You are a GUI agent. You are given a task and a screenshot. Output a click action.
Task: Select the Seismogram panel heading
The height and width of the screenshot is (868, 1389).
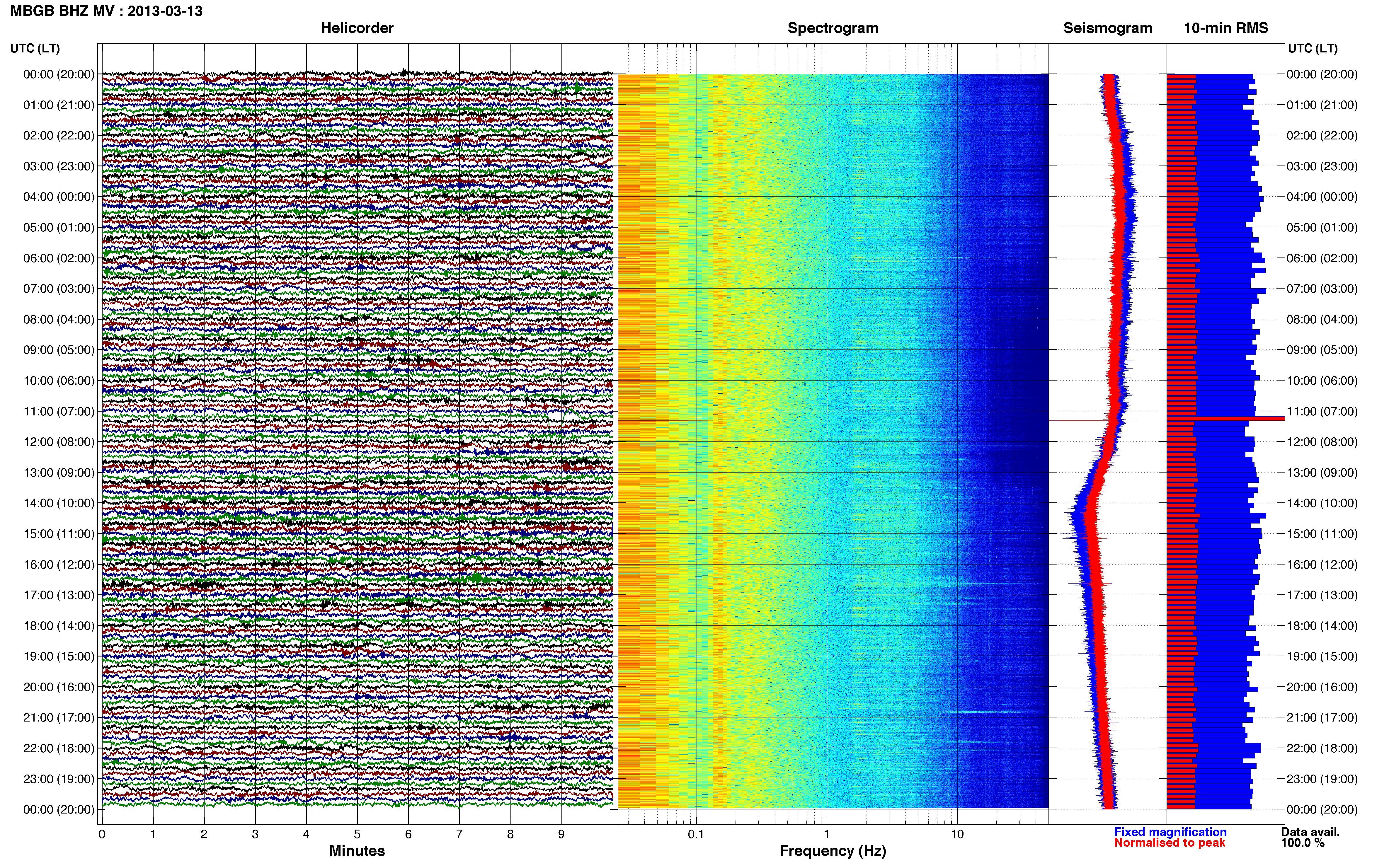1108,28
